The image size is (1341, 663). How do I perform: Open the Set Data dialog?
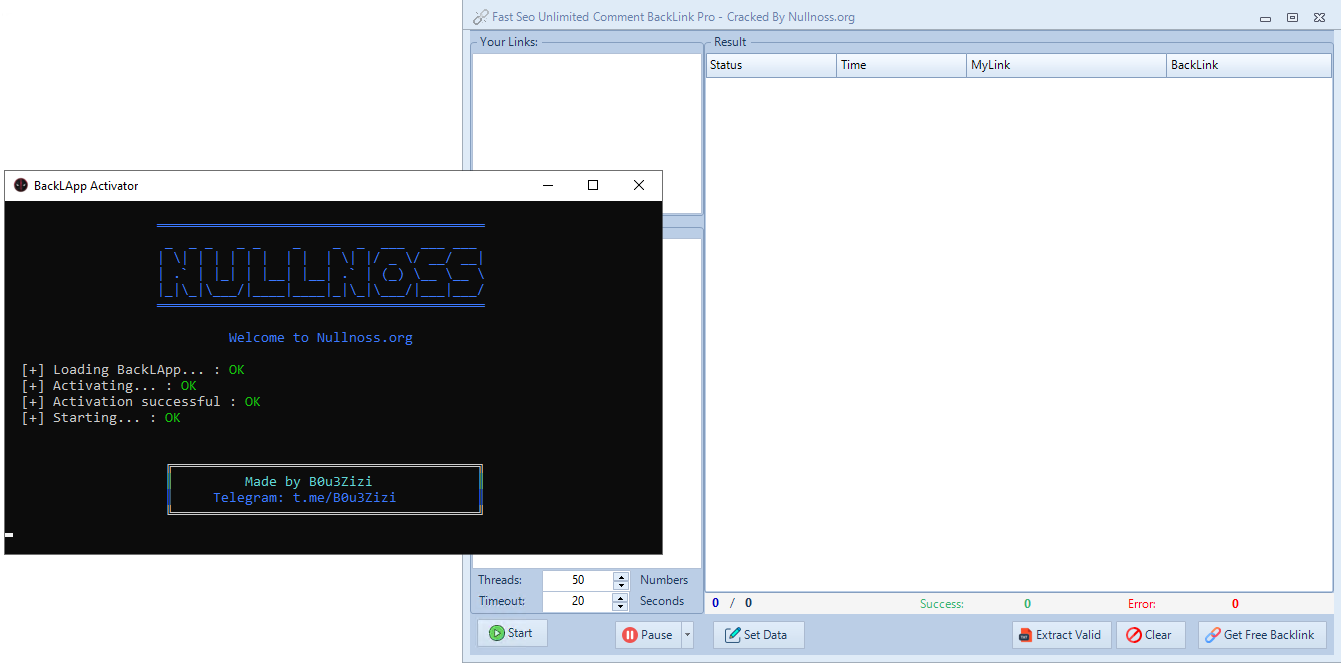click(x=758, y=635)
